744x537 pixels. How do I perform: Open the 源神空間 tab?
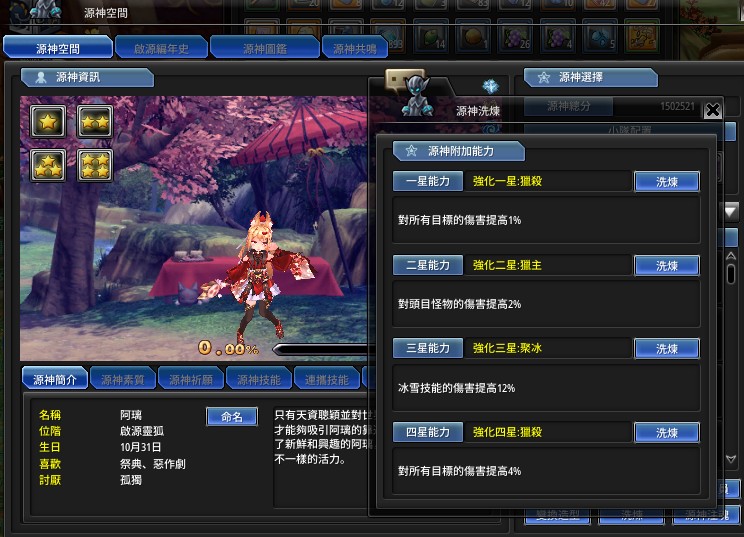pyautogui.click(x=58, y=48)
